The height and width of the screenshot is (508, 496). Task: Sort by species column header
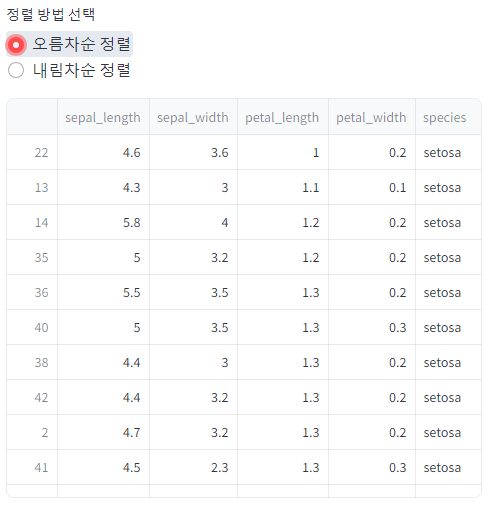coord(448,117)
